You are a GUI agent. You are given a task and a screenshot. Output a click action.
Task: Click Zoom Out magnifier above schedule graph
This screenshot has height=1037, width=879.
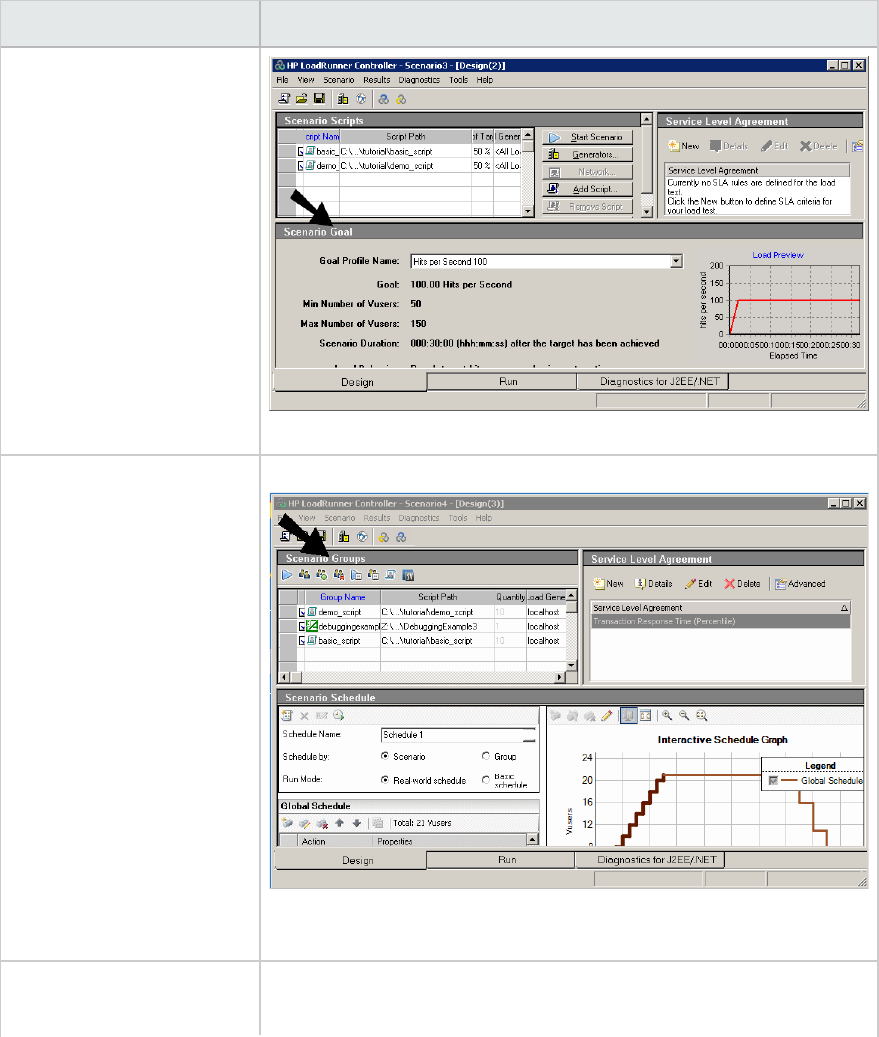pyautogui.click(x=684, y=715)
